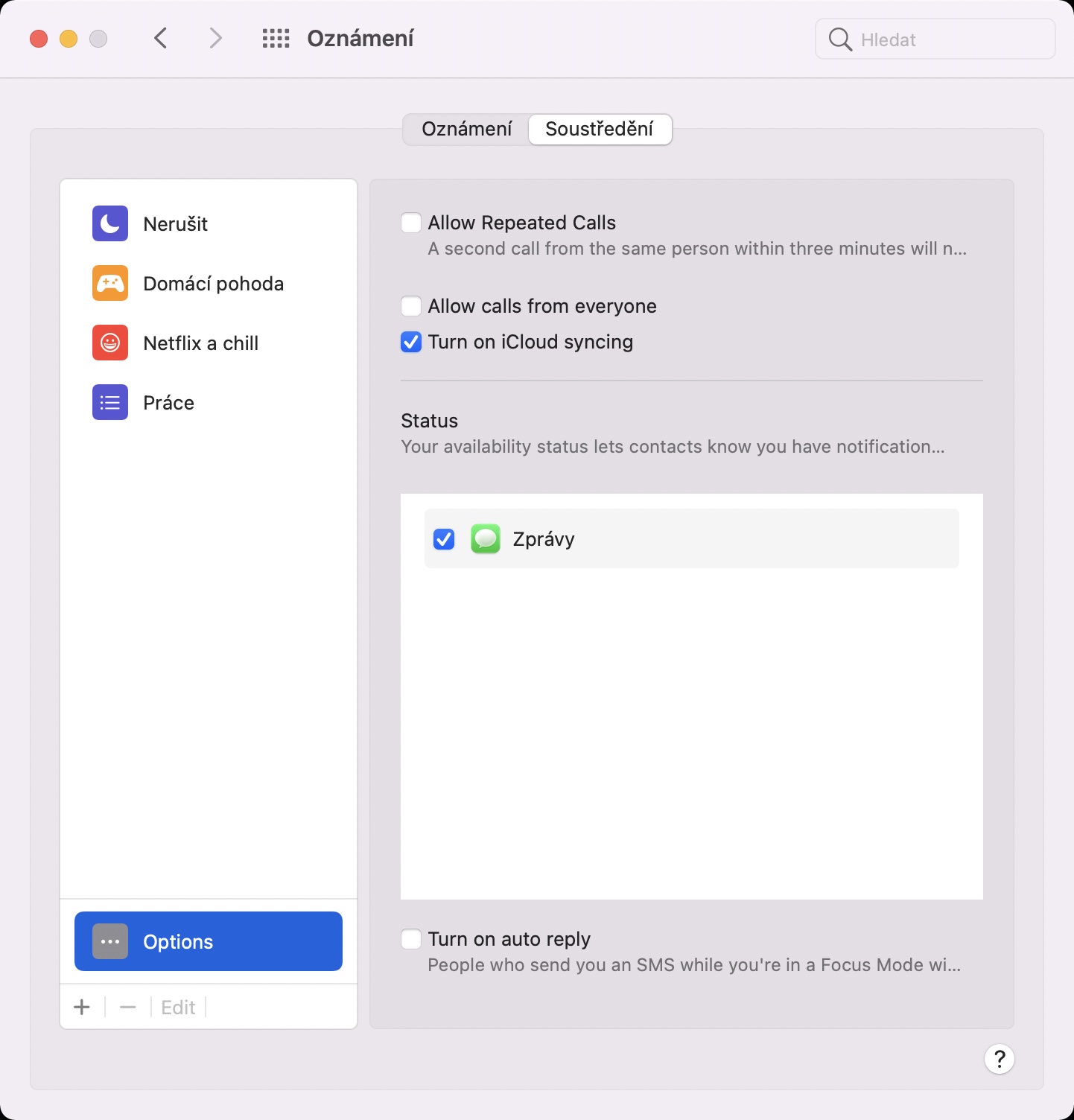This screenshot has width=1074, height=1120.
Task: Enable Allow Repeated Calls checkbox
Action: pos(411,223)
